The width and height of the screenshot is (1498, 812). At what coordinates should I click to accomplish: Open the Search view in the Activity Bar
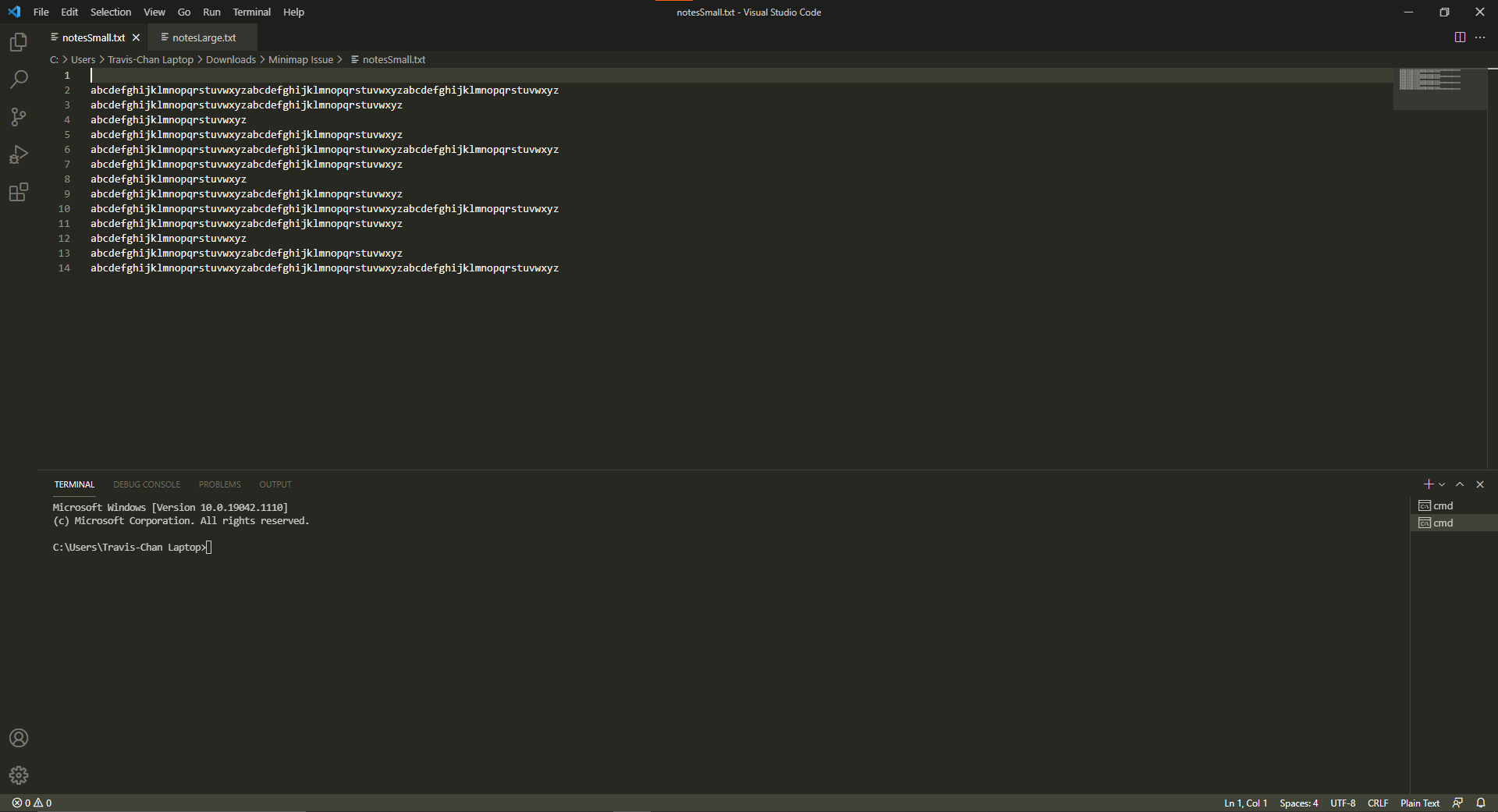pyautogui.click(x=19, y=79)
